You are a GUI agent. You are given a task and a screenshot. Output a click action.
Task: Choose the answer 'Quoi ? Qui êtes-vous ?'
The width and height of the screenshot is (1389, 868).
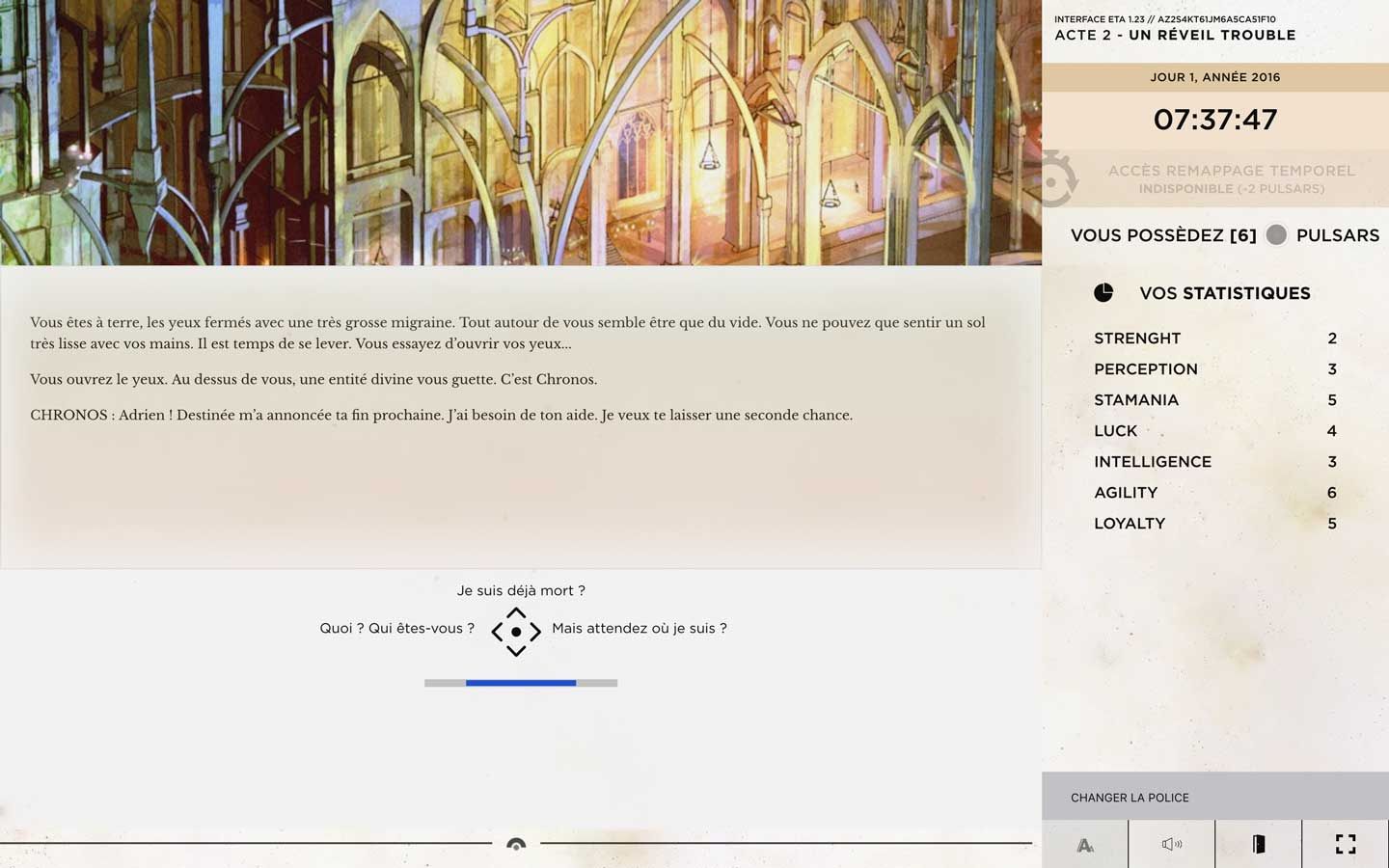click(x=396, y=628)
